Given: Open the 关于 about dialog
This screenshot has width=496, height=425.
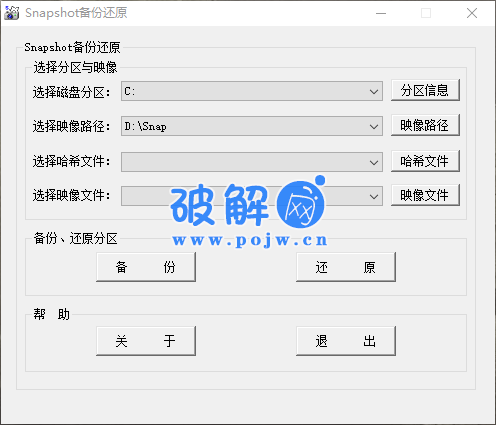Looking at the screenshot, I should click(146, 341).
